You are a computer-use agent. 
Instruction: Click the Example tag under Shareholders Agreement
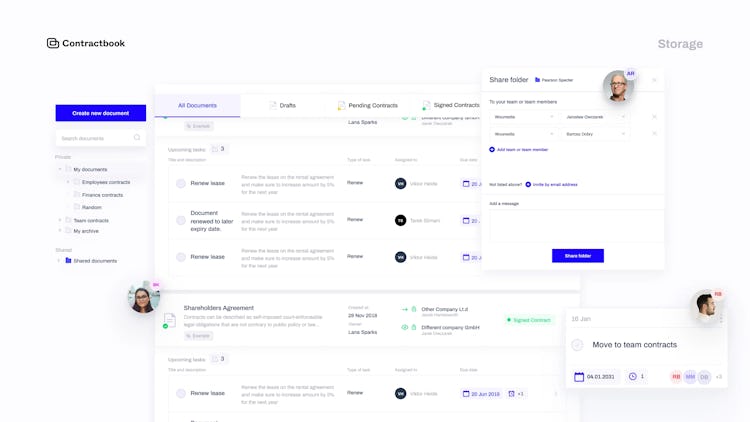[199, 335]
